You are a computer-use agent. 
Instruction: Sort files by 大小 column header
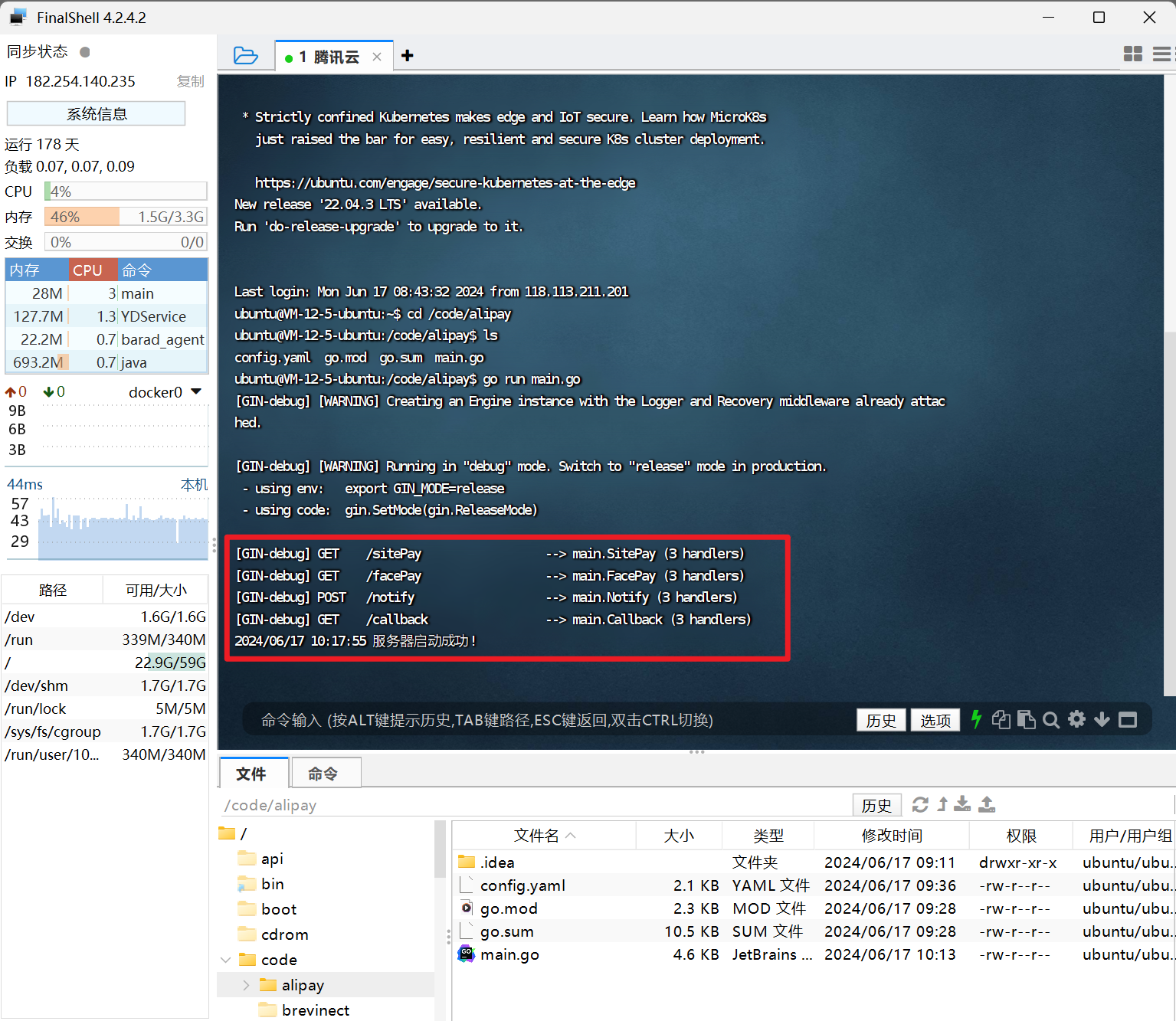coord(679,836)
